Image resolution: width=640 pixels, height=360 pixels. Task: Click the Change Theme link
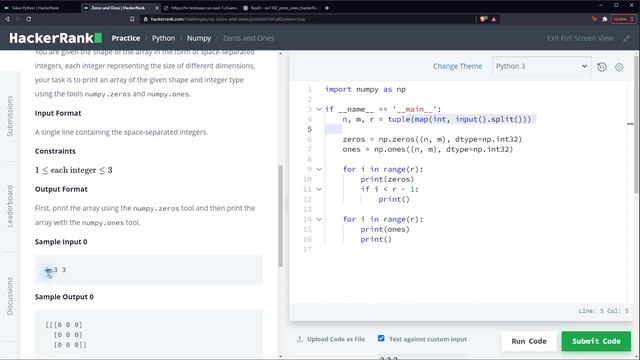pos(457,66)
